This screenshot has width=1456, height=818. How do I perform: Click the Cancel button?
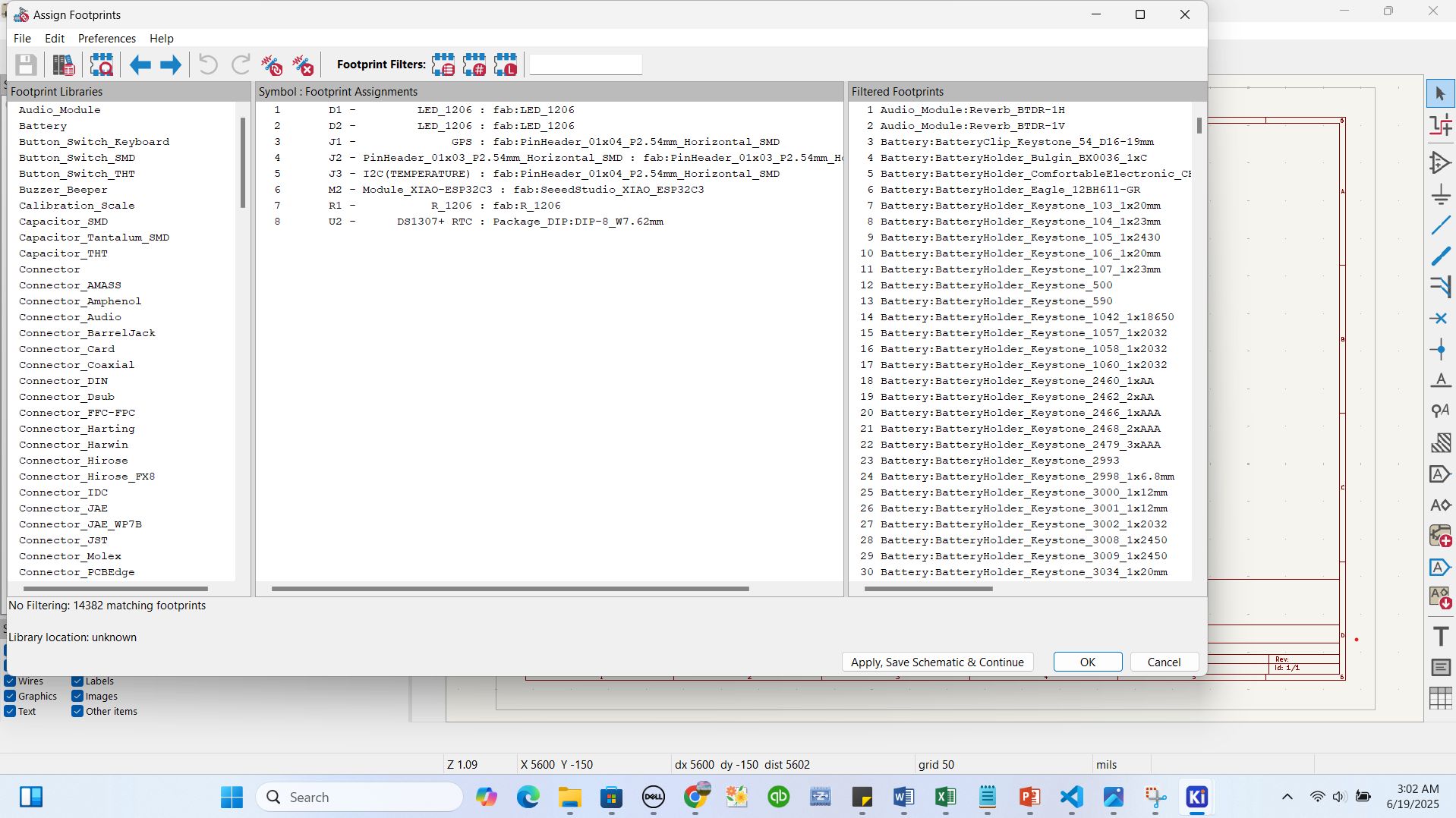(x=1164, y=662)
